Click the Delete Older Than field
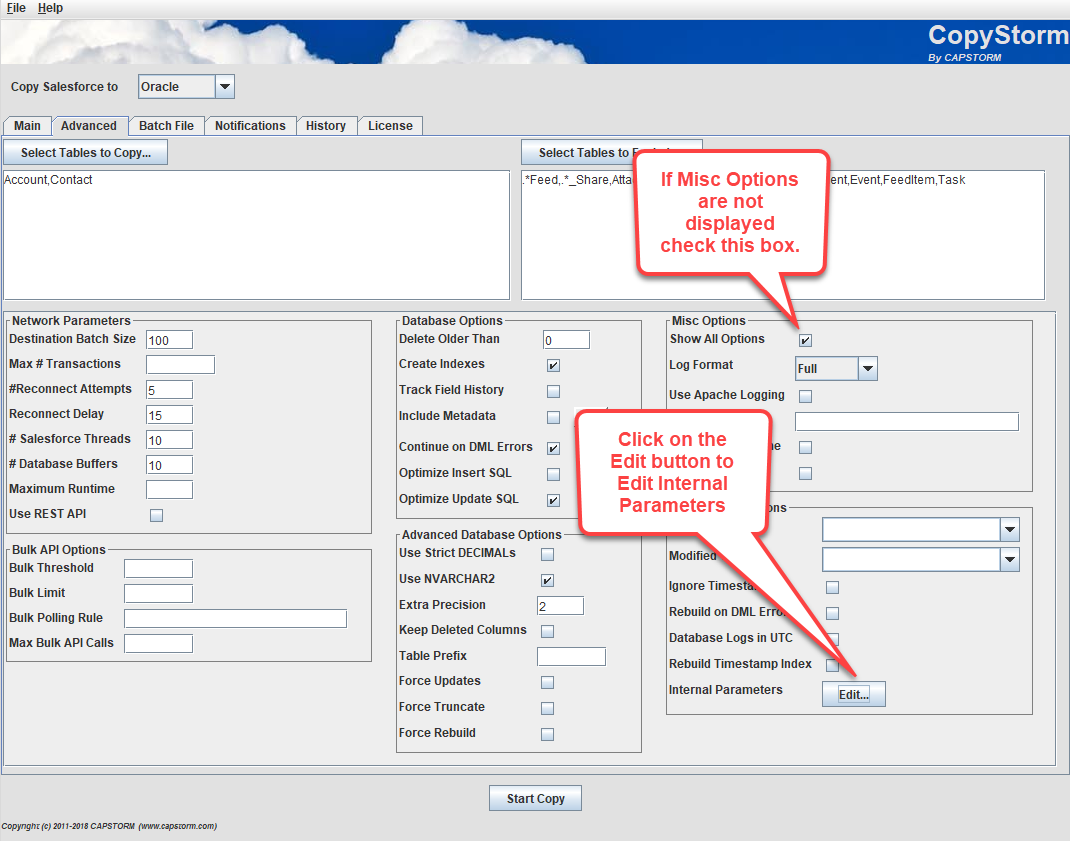This screenshot has width=1070, height=841. point(566,340)
